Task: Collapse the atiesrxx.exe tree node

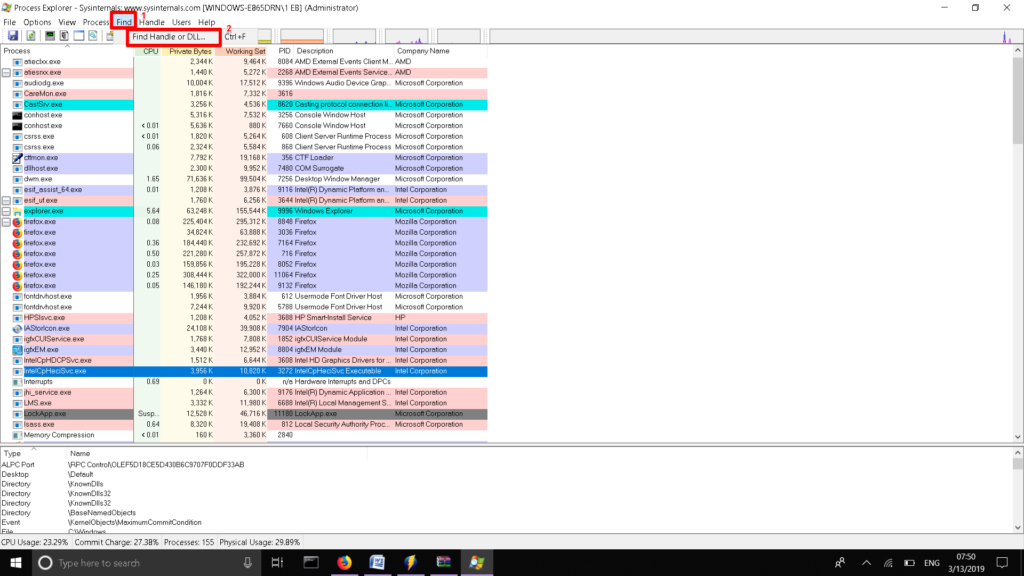Action: click(6, 72)
